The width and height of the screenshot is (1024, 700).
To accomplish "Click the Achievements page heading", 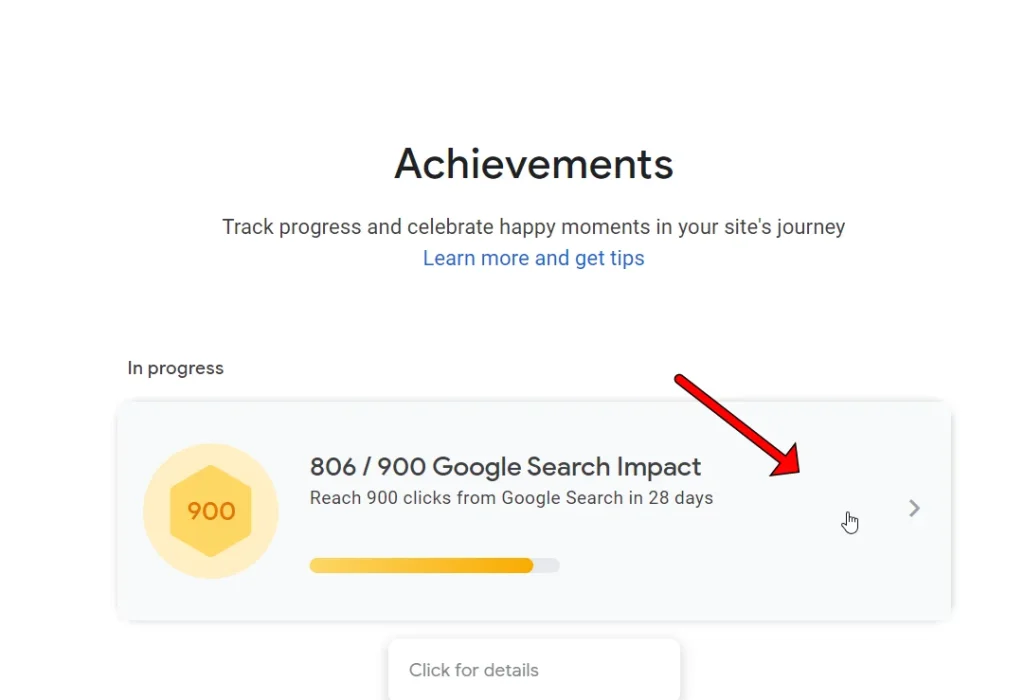I will [534, 164].
